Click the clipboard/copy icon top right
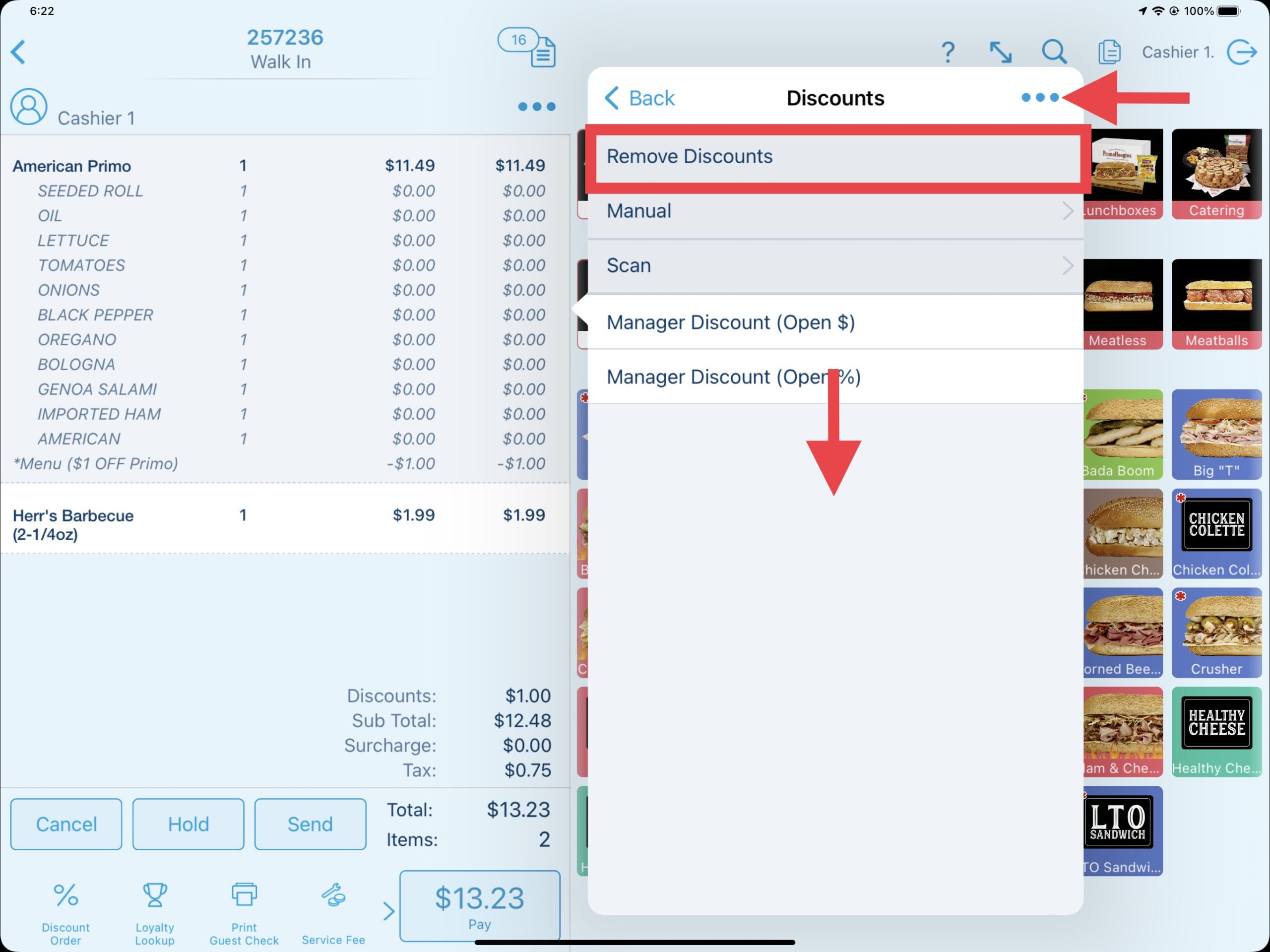 coord(1107,52)
